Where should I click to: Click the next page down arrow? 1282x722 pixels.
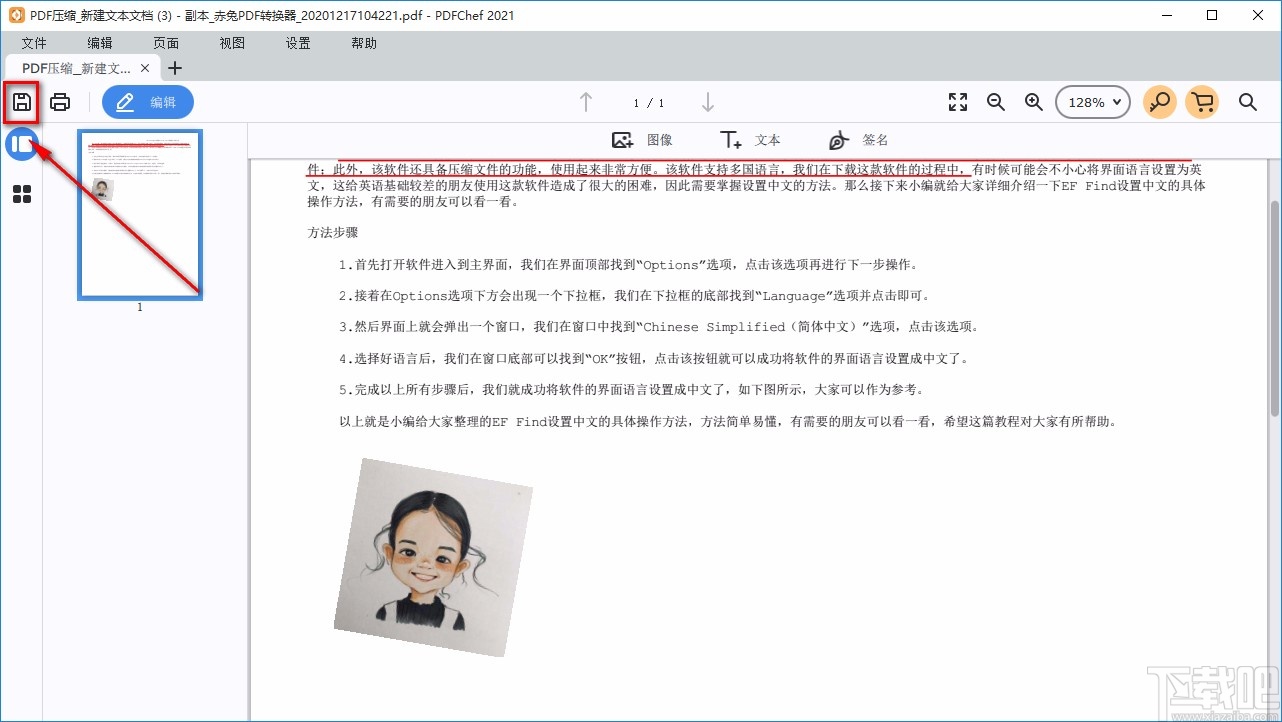(708, 101)
